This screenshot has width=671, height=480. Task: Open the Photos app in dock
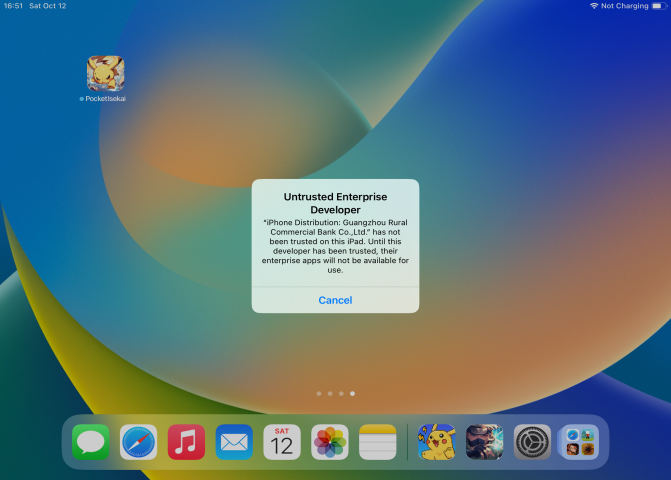click(330, 442)
